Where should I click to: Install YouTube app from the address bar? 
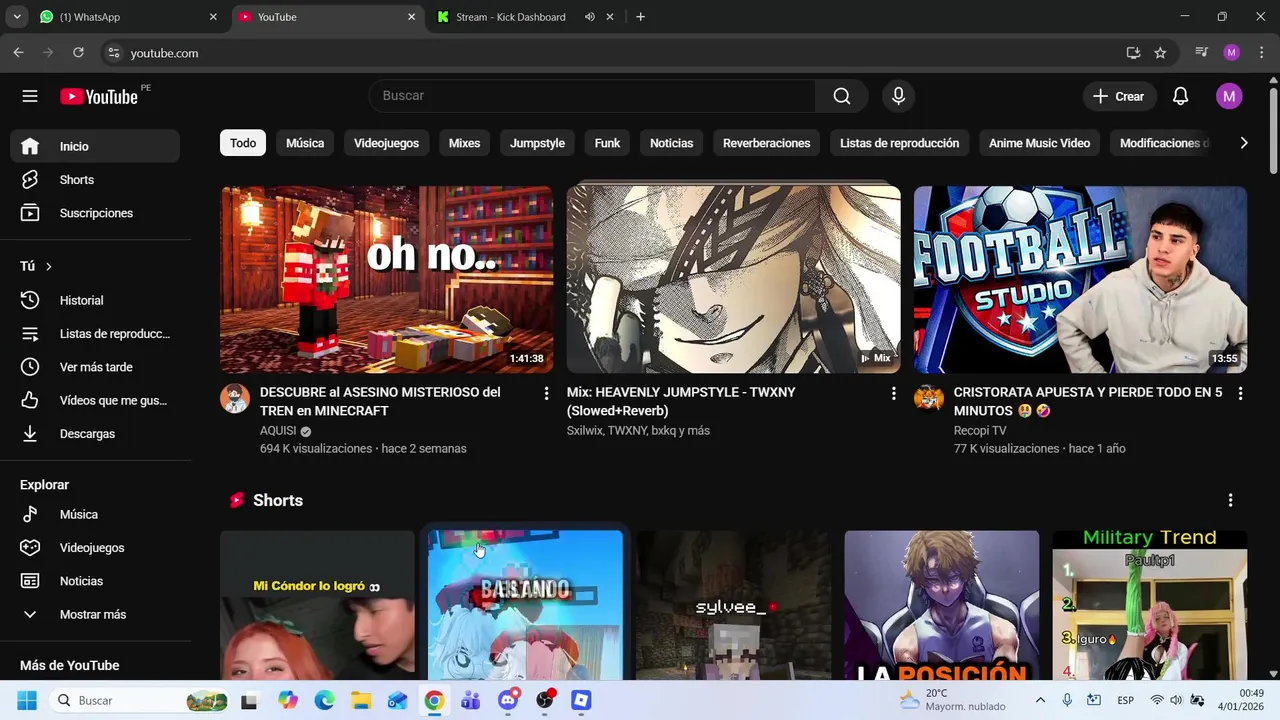click(x=1133, y=53)
